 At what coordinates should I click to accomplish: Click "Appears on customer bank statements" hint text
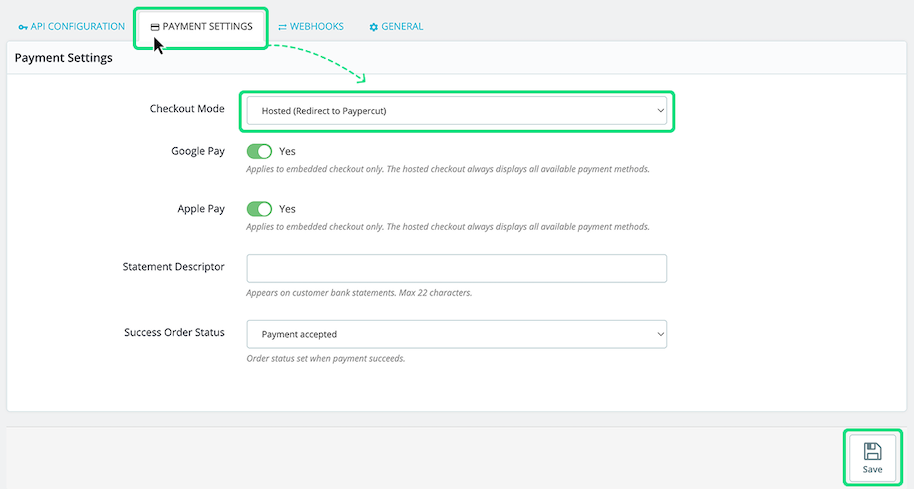[x=359, y=293]
